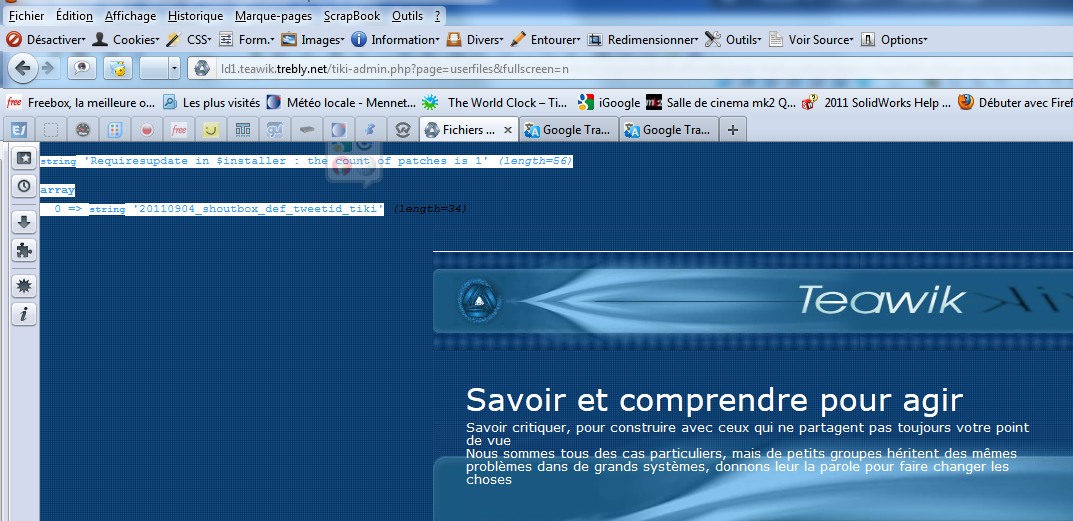Viewport: 1073px width, 521px height.
Task: Go back with the back arrow
Action: point(22,68)
